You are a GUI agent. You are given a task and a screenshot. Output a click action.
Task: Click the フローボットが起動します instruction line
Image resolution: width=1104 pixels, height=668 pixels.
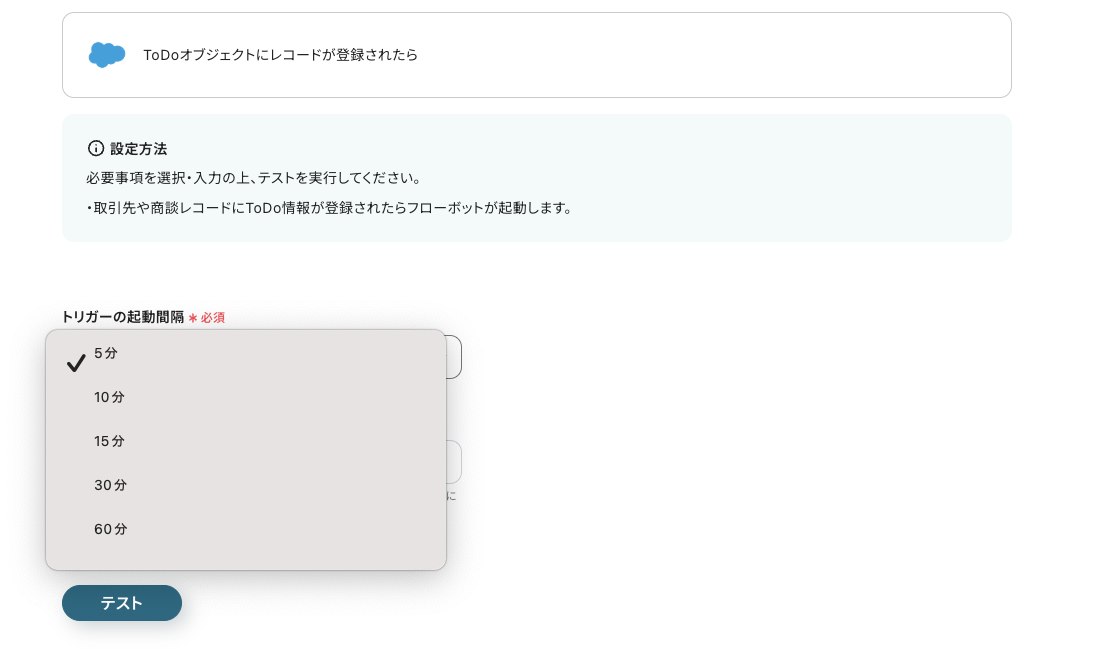click(x=330, y=208)
